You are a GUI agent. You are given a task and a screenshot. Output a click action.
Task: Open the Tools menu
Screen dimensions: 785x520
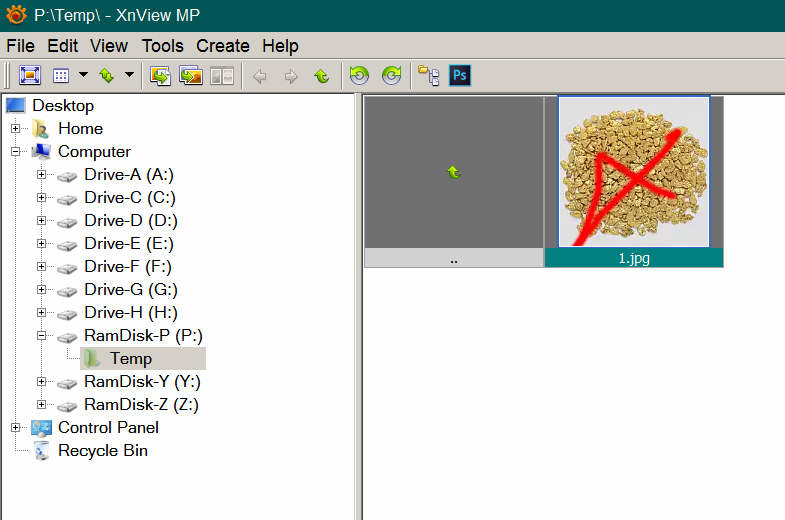[x=163, y=46]
